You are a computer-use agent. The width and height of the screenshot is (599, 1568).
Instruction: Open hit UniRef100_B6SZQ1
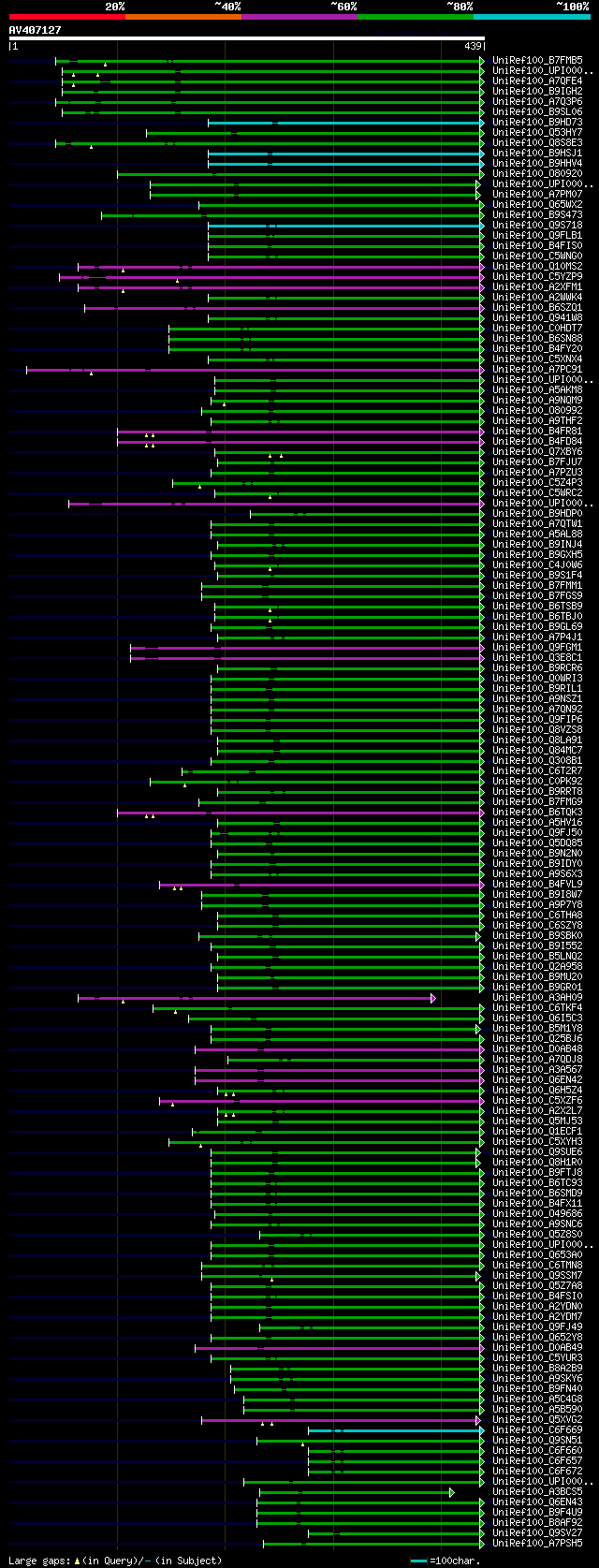click(537, 307)
